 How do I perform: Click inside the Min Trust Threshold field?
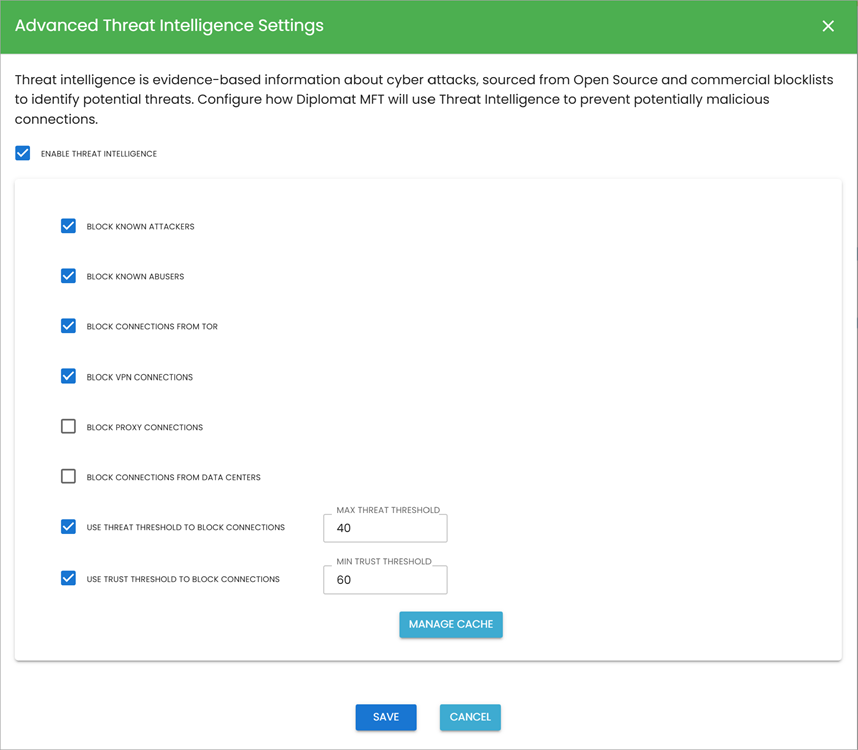click(x=385, y=580)
